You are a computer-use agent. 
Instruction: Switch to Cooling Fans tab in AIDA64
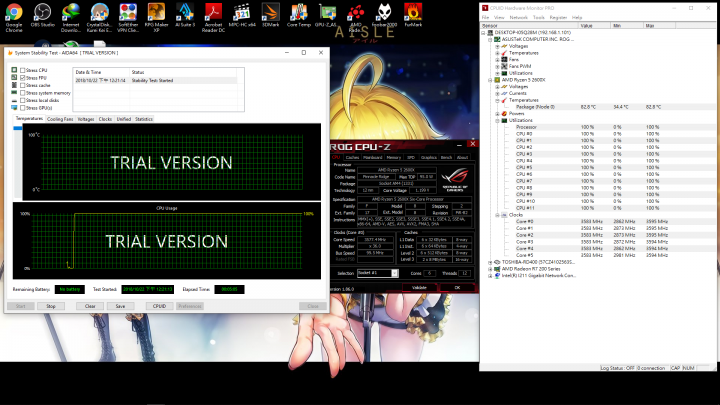60,119
